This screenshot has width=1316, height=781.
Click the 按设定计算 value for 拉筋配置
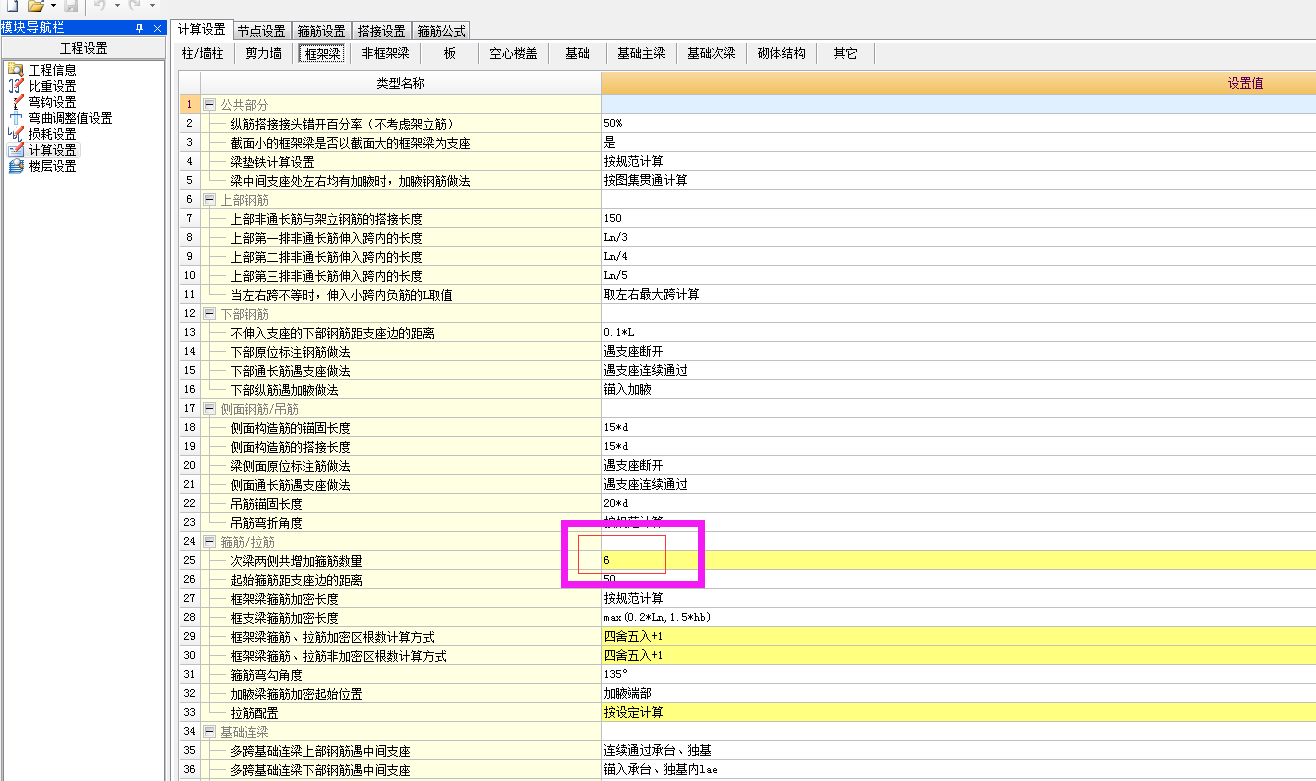tap(959, 713)
